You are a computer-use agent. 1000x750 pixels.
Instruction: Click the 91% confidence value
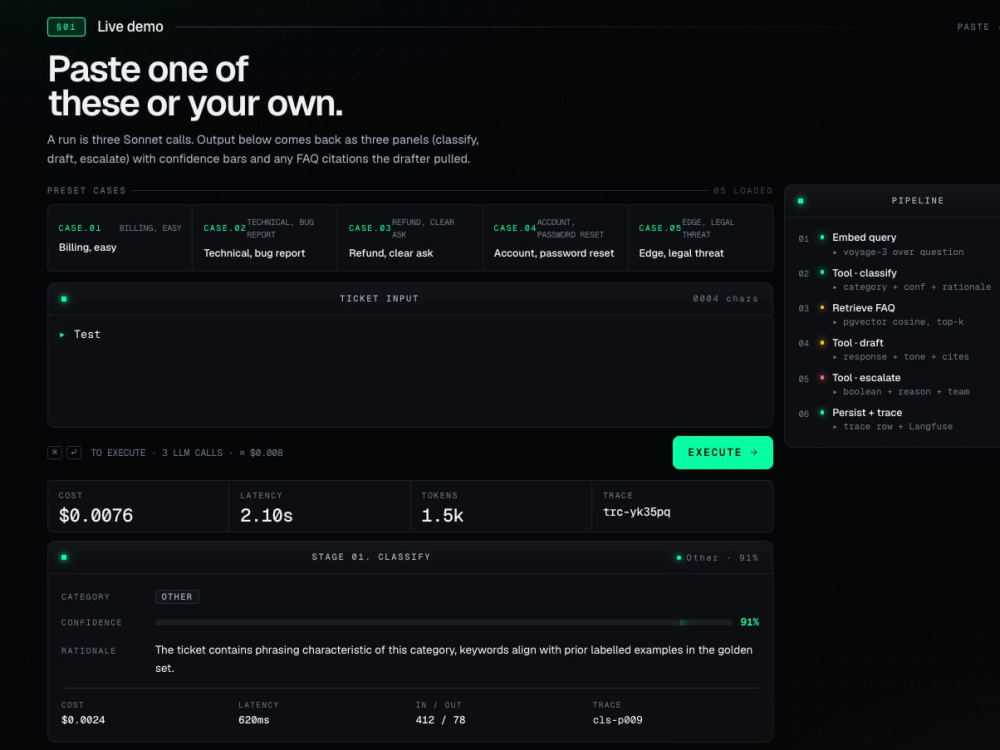point(749,622)
